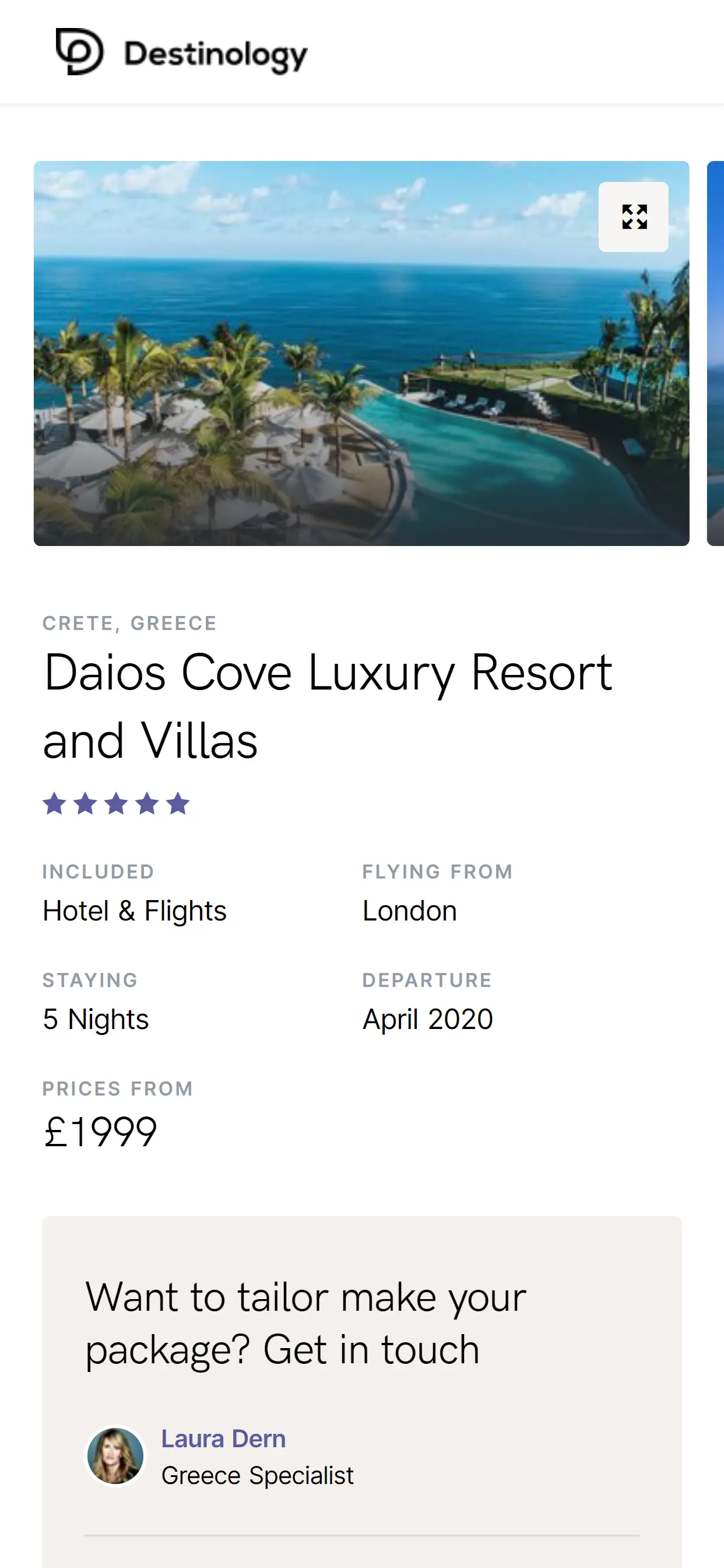724x1568 pixels.
Task: Click the Crete, Greece location label
Action: [129, 624]
